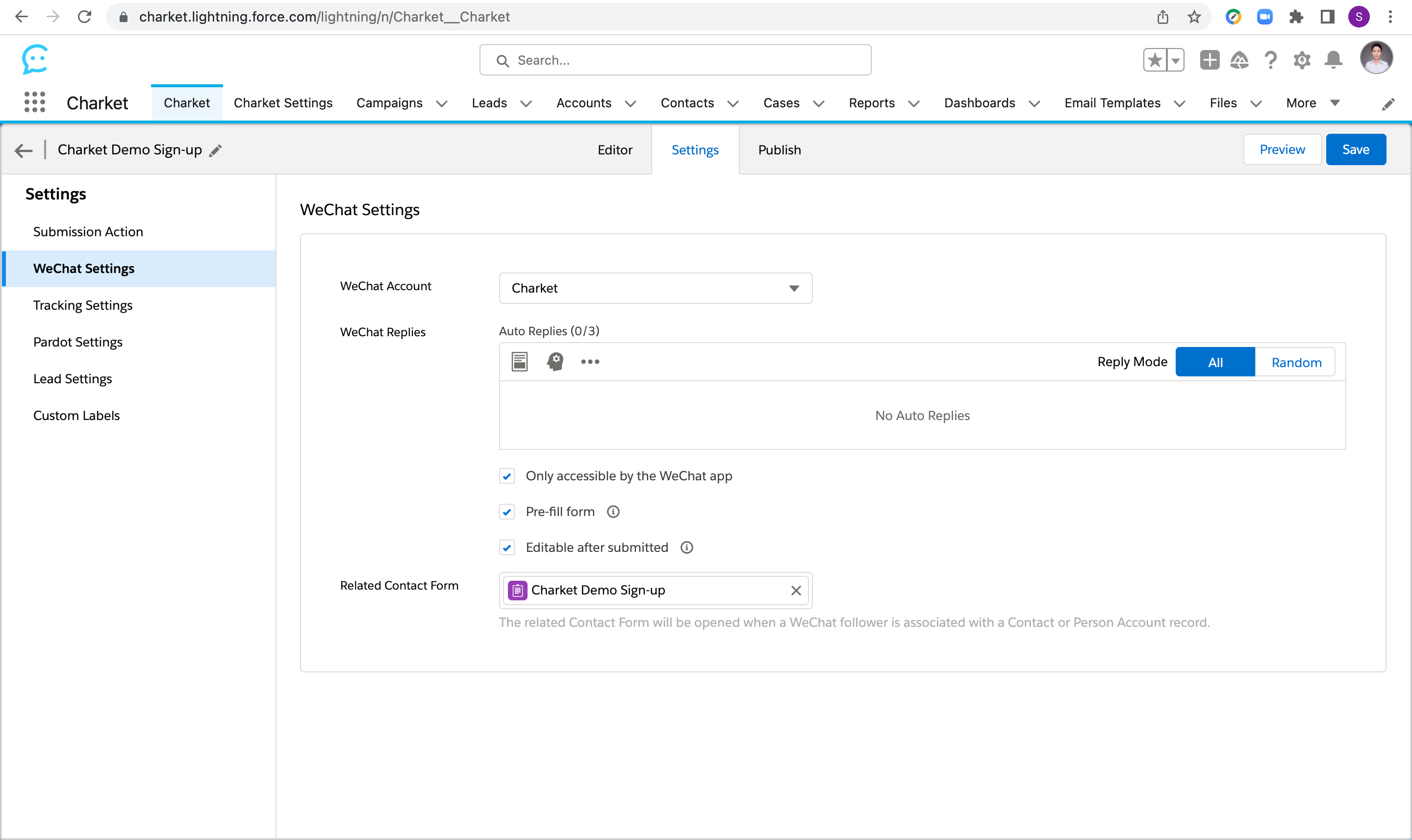
Task: Open Tracking Settings section
Action: coord(83,305)
